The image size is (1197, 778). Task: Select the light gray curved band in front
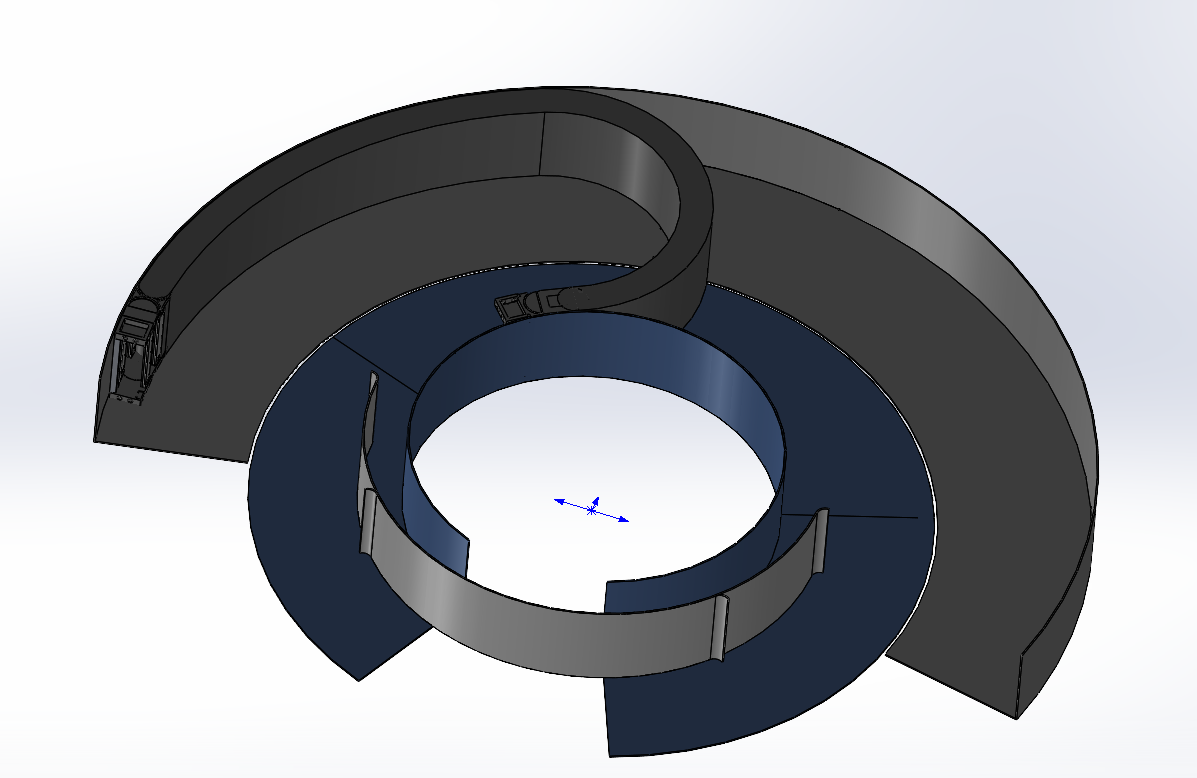[x=540, y=610]
